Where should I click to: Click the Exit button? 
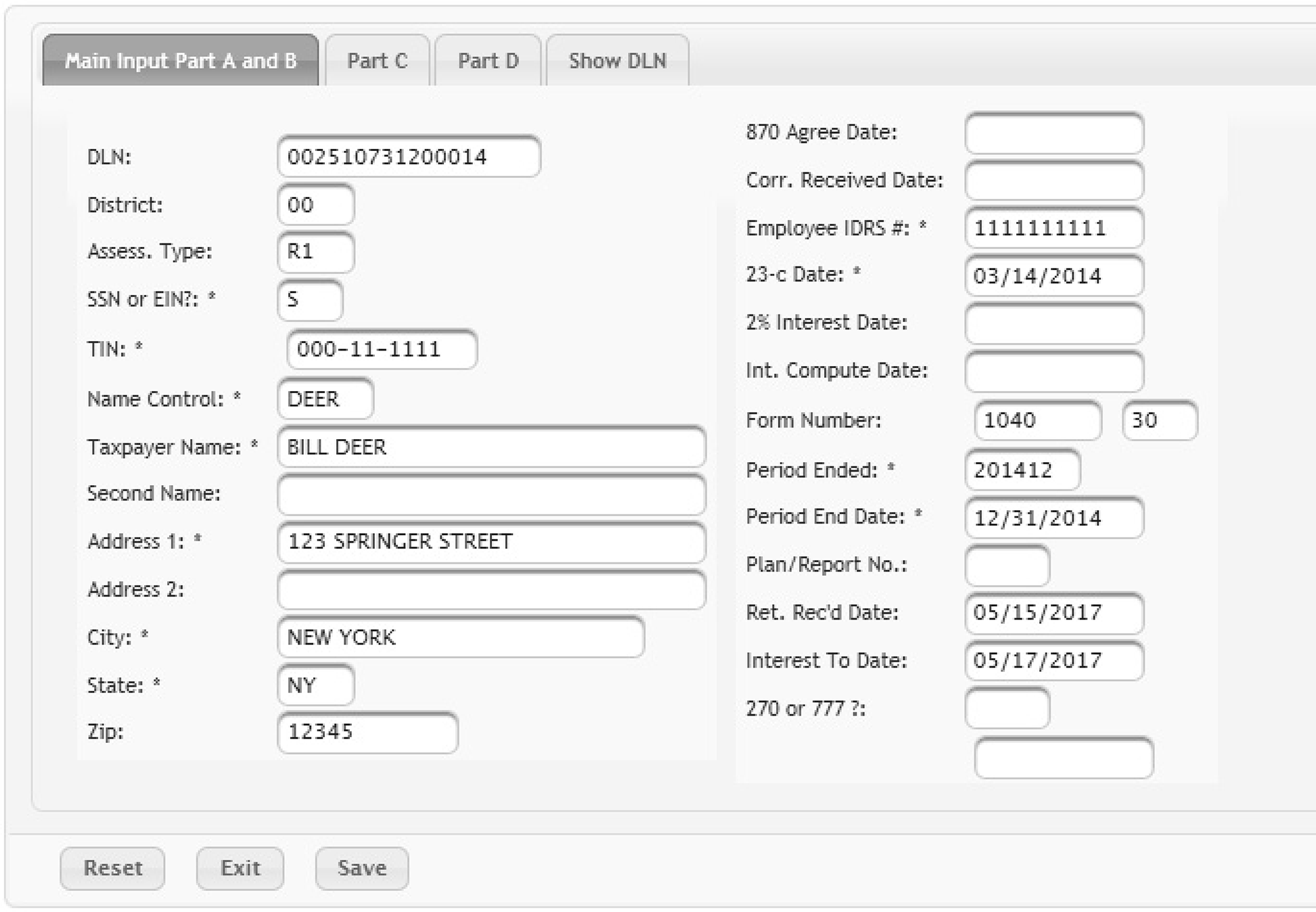pos(240,868)
